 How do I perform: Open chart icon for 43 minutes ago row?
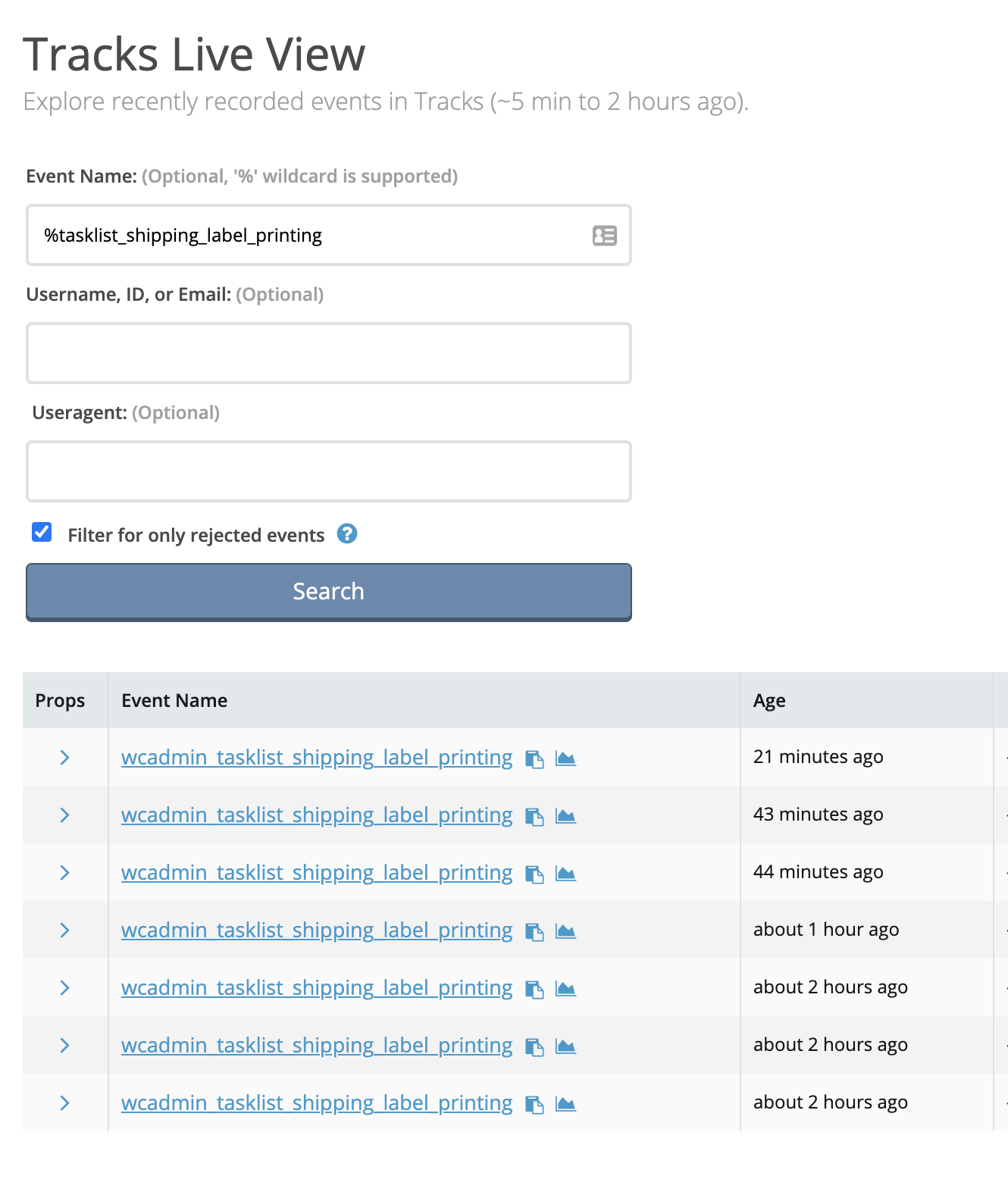tap(565, 815)
